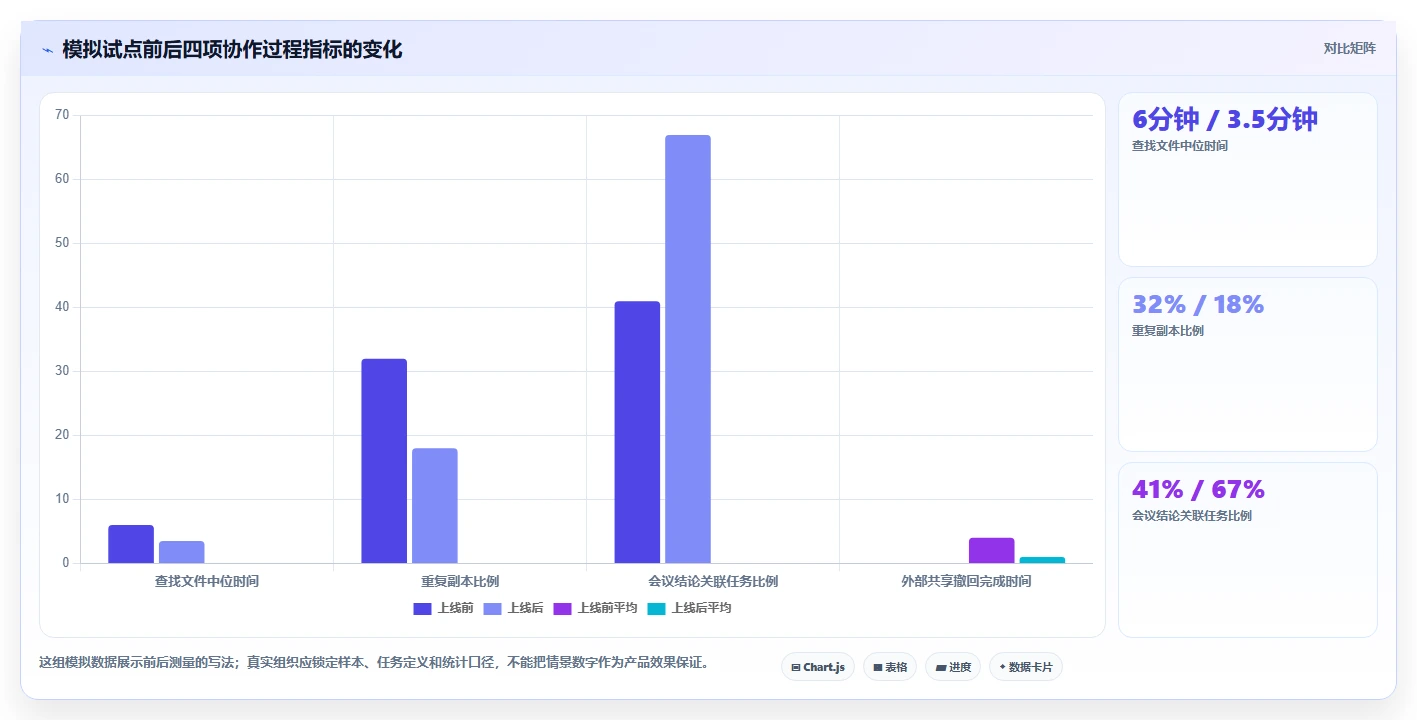The height and width of the screenshot is (720, 1417).
Task: Click the 重复副本比例 axis label
Action: coord(460,581)
